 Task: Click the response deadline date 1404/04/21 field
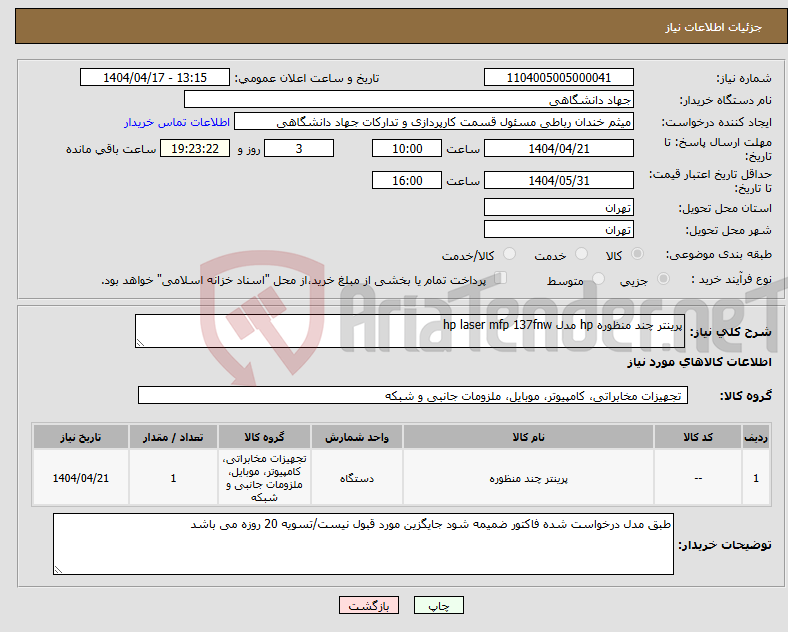559,148
